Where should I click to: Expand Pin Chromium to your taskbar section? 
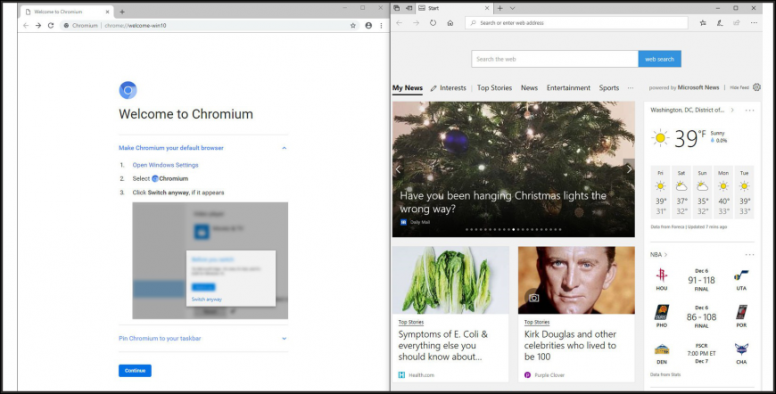click(284, 339)
